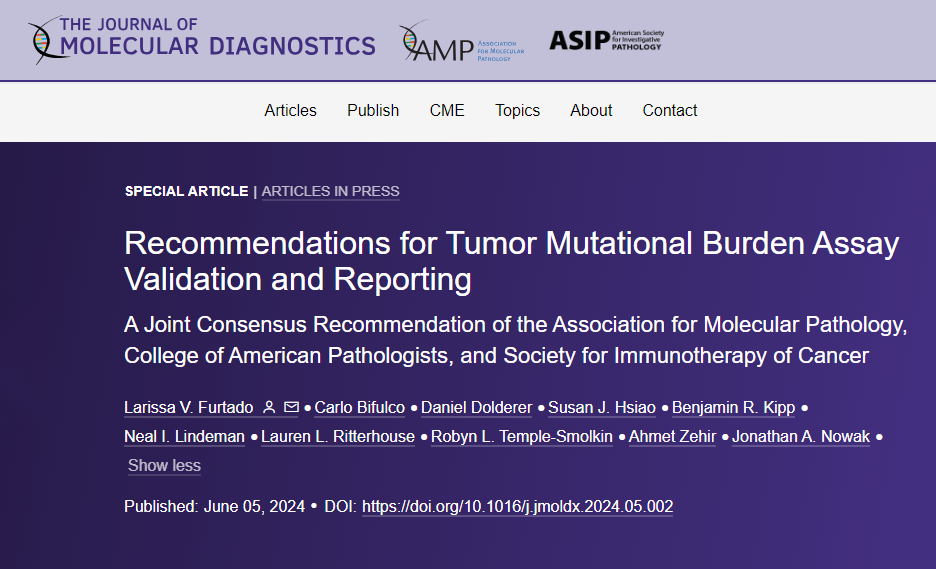This screenshot has height=569, width=936.
Task: Click the Journal of Molecular Diagnostics logo
Action: click(203, 40)
